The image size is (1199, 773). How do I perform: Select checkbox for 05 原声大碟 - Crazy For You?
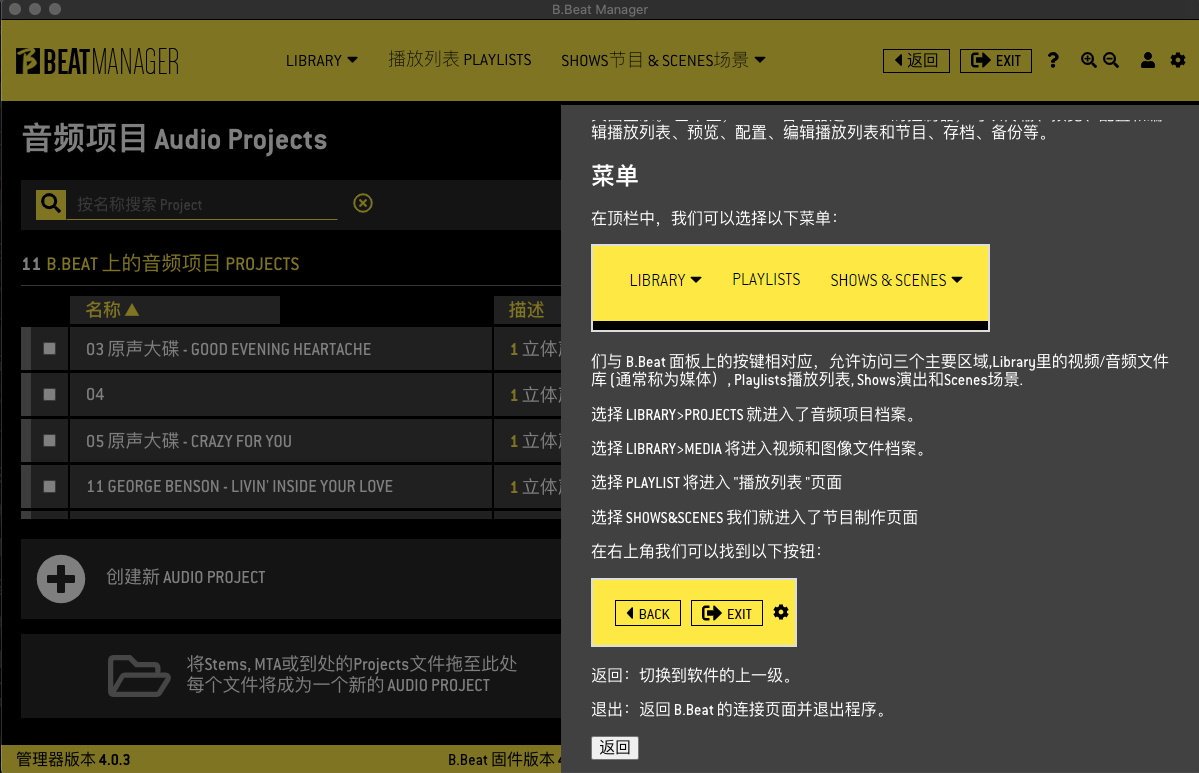coord(50,440)
